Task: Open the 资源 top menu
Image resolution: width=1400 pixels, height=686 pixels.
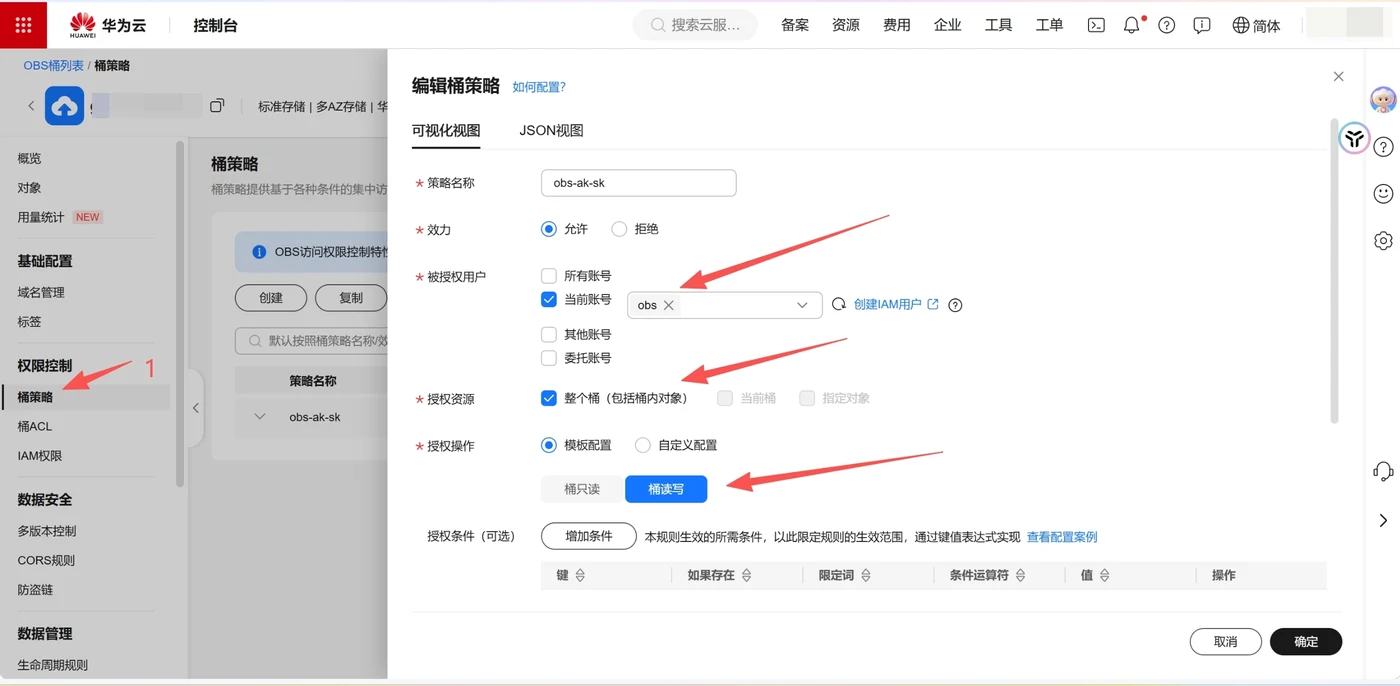Action: [x=846, y=25]
